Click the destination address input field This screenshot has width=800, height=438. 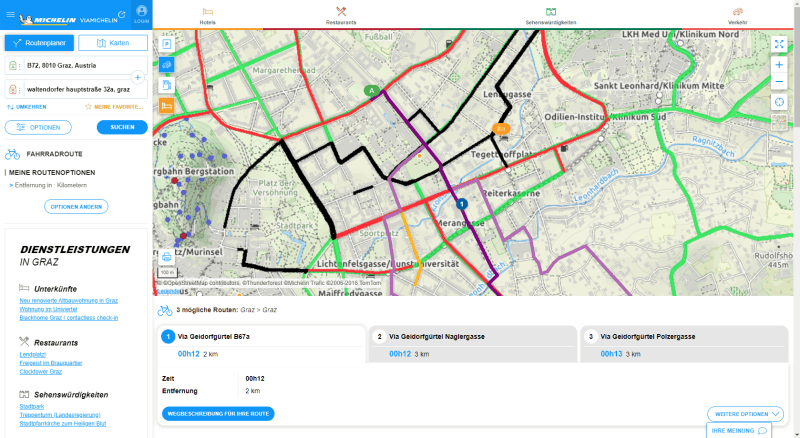(x=80, y=88)
